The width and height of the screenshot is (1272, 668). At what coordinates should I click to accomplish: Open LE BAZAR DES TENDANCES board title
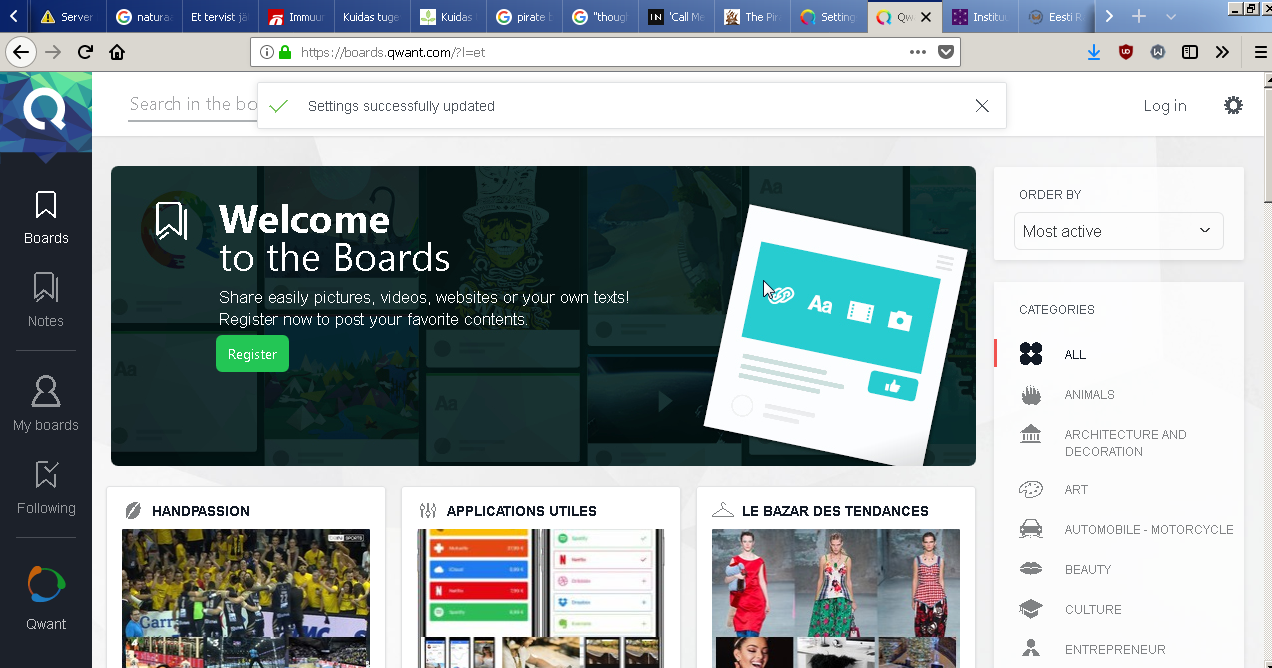coord(835,511)
